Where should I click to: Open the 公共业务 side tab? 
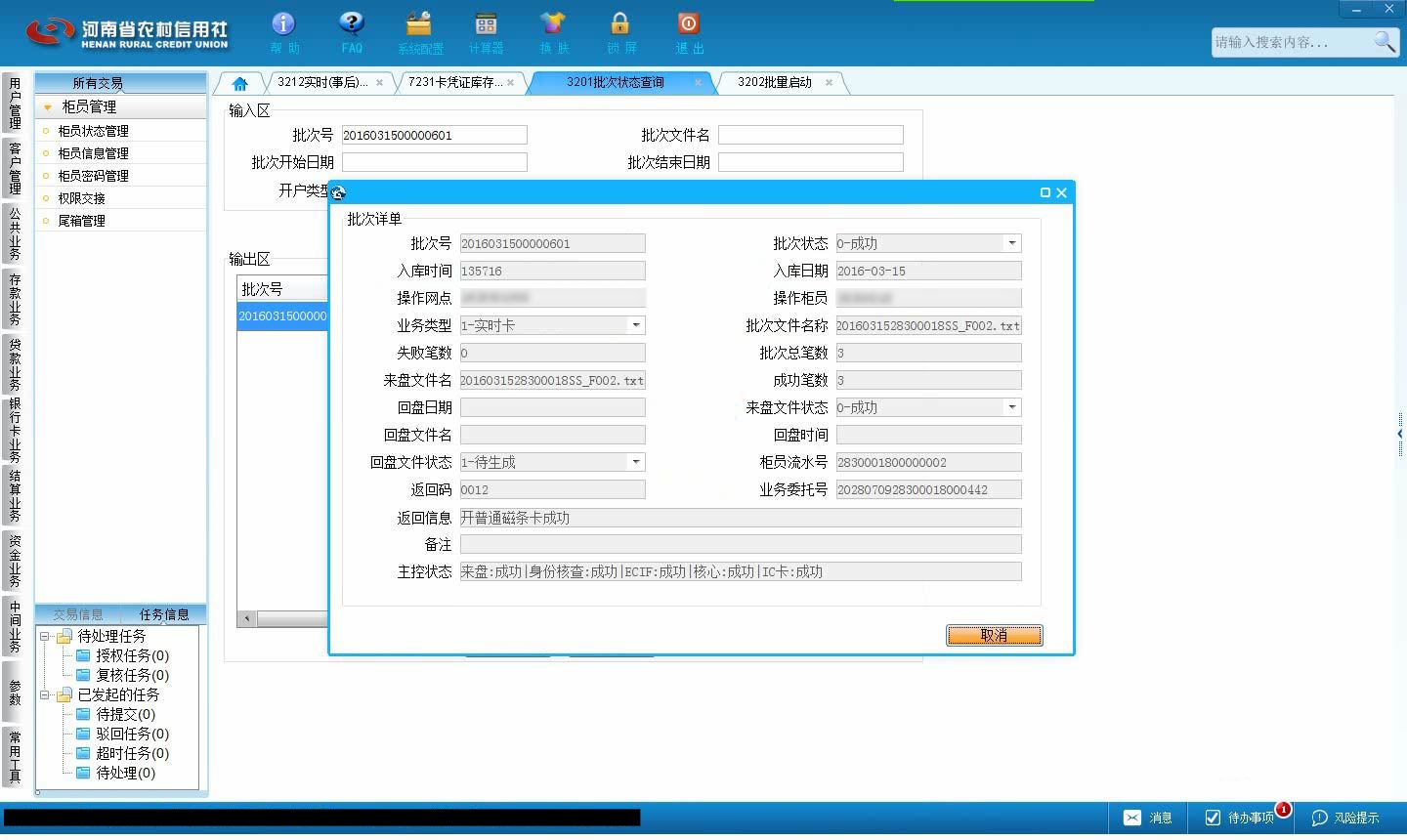[15, 233]
